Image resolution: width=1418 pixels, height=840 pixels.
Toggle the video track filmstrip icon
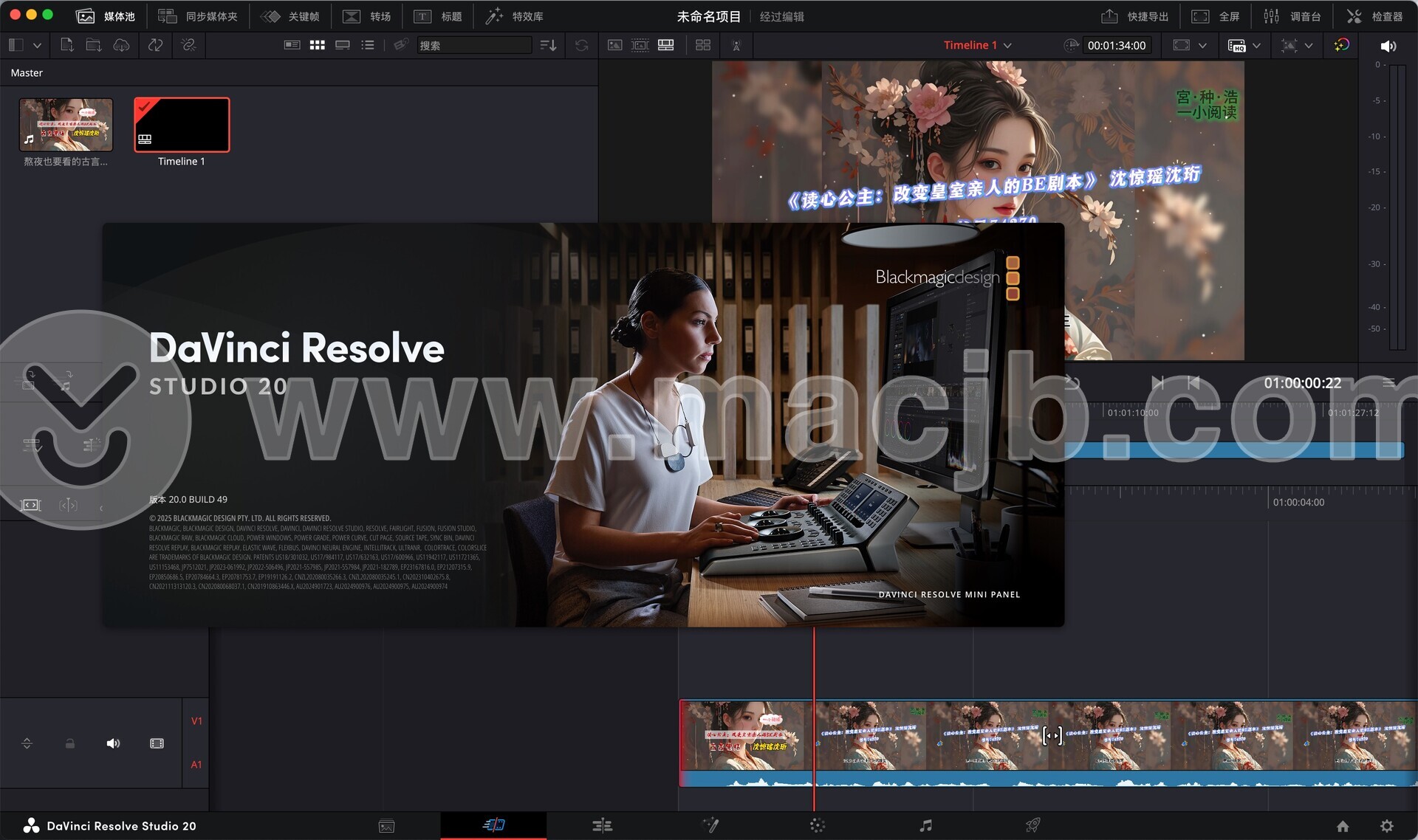[157, 743]
